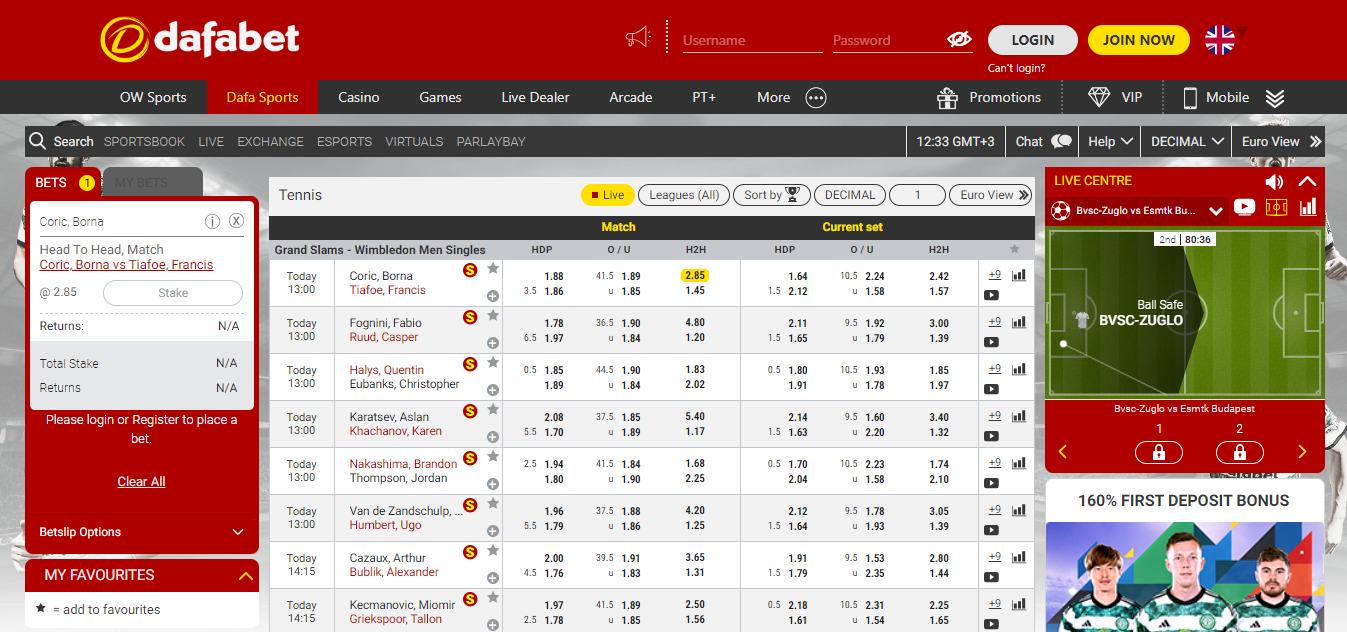Click the announcements megaphone icon
The width and height of the screenshot is (1347, 632).
(x=637, y=38)
